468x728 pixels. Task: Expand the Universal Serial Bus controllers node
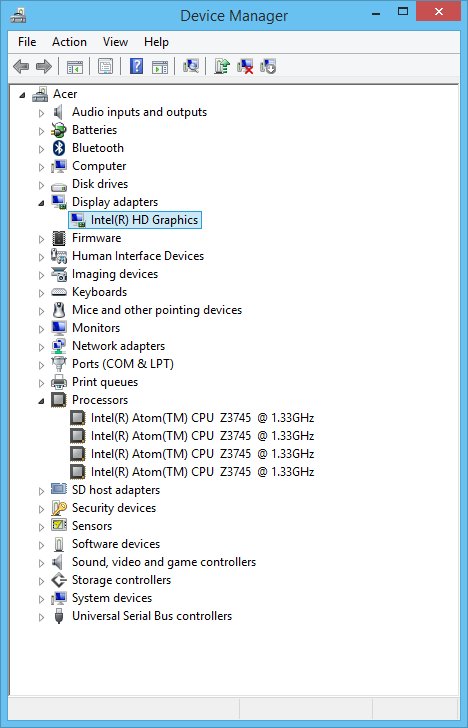(42, 617)
